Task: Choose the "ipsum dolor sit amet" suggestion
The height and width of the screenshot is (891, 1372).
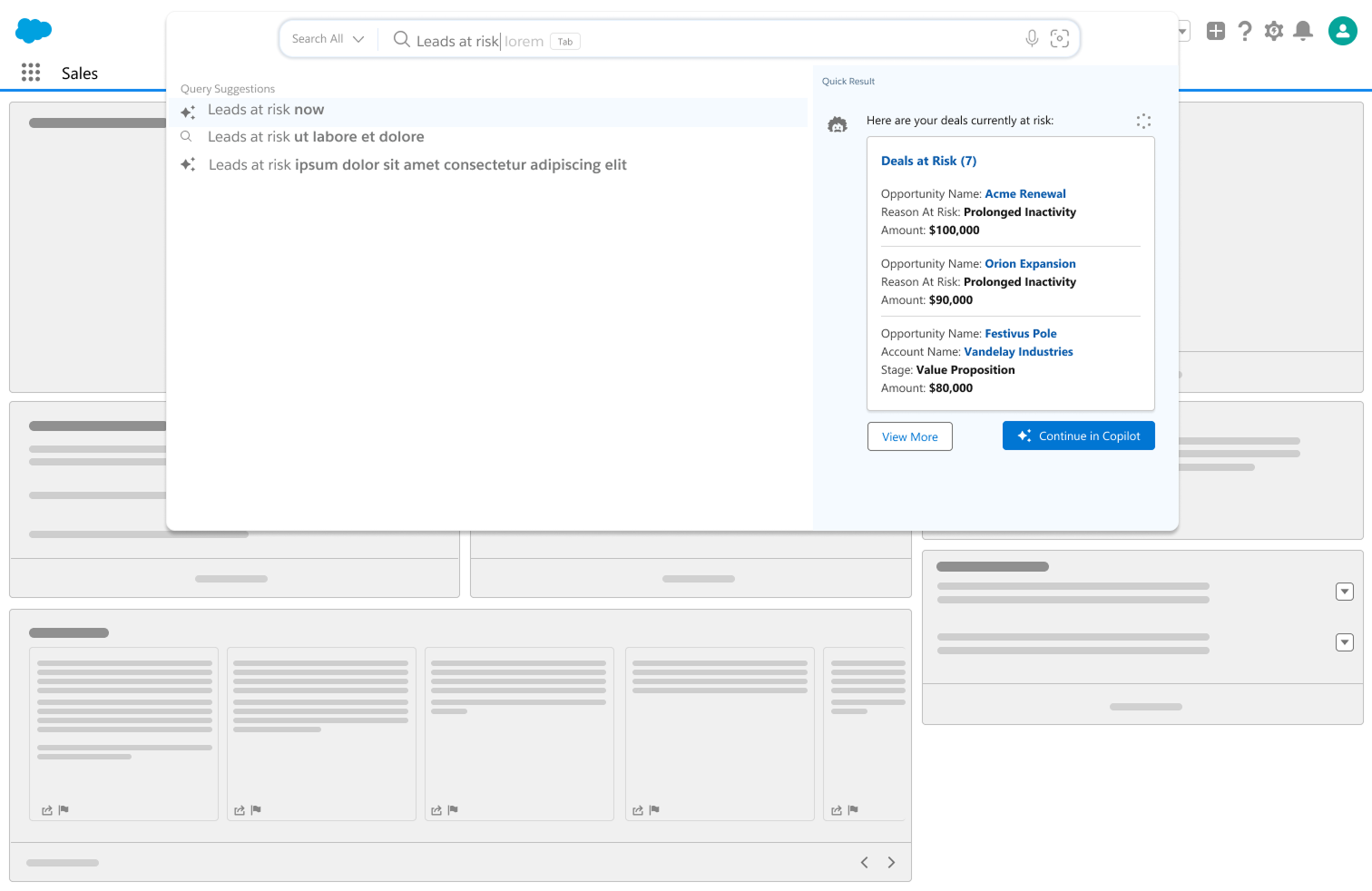Action: 417,165
